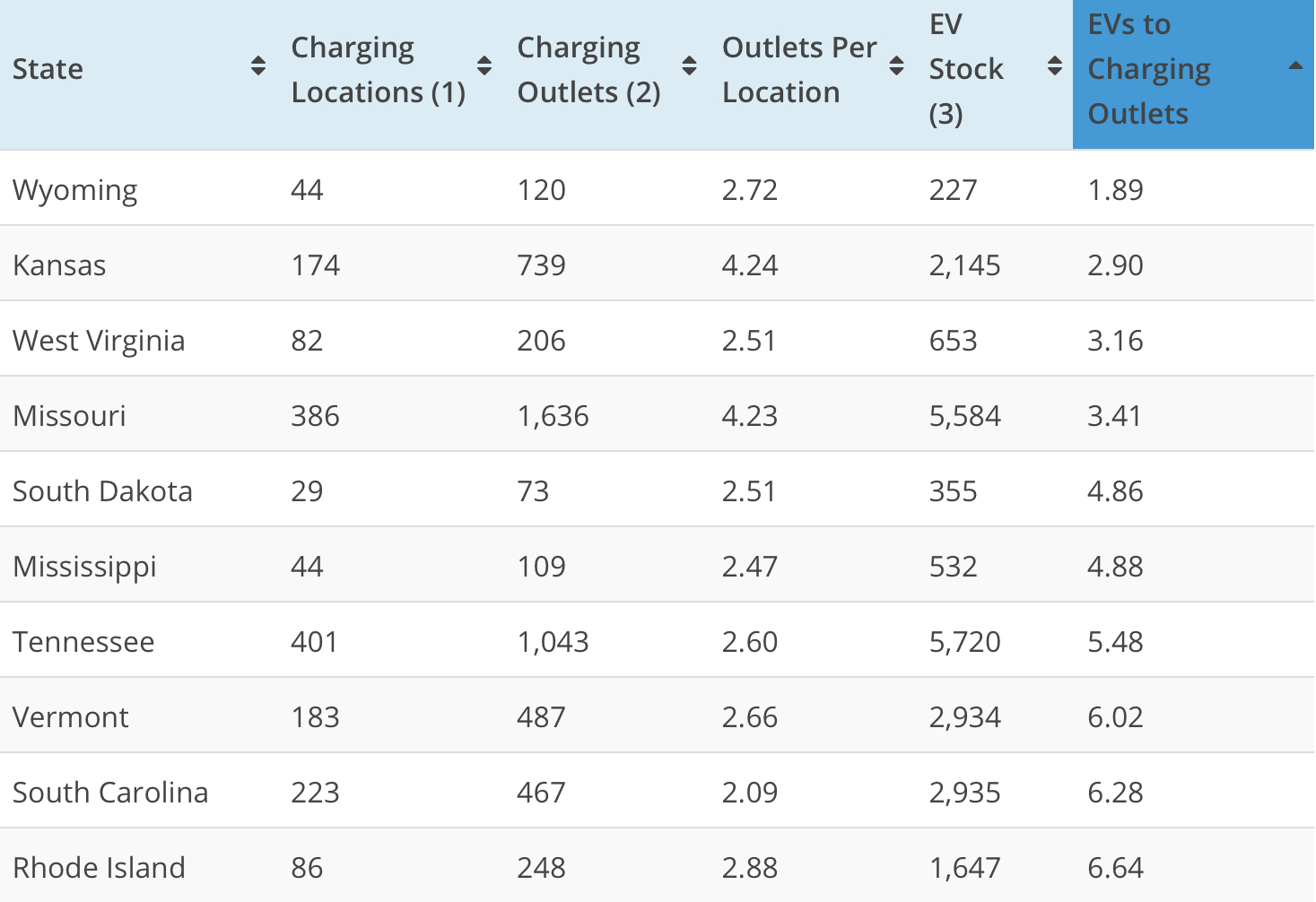Click the Outlets Per Location sort arrows
This screenshot has width=1316, height=902.
pyautogui.click(x=896, y=66)
